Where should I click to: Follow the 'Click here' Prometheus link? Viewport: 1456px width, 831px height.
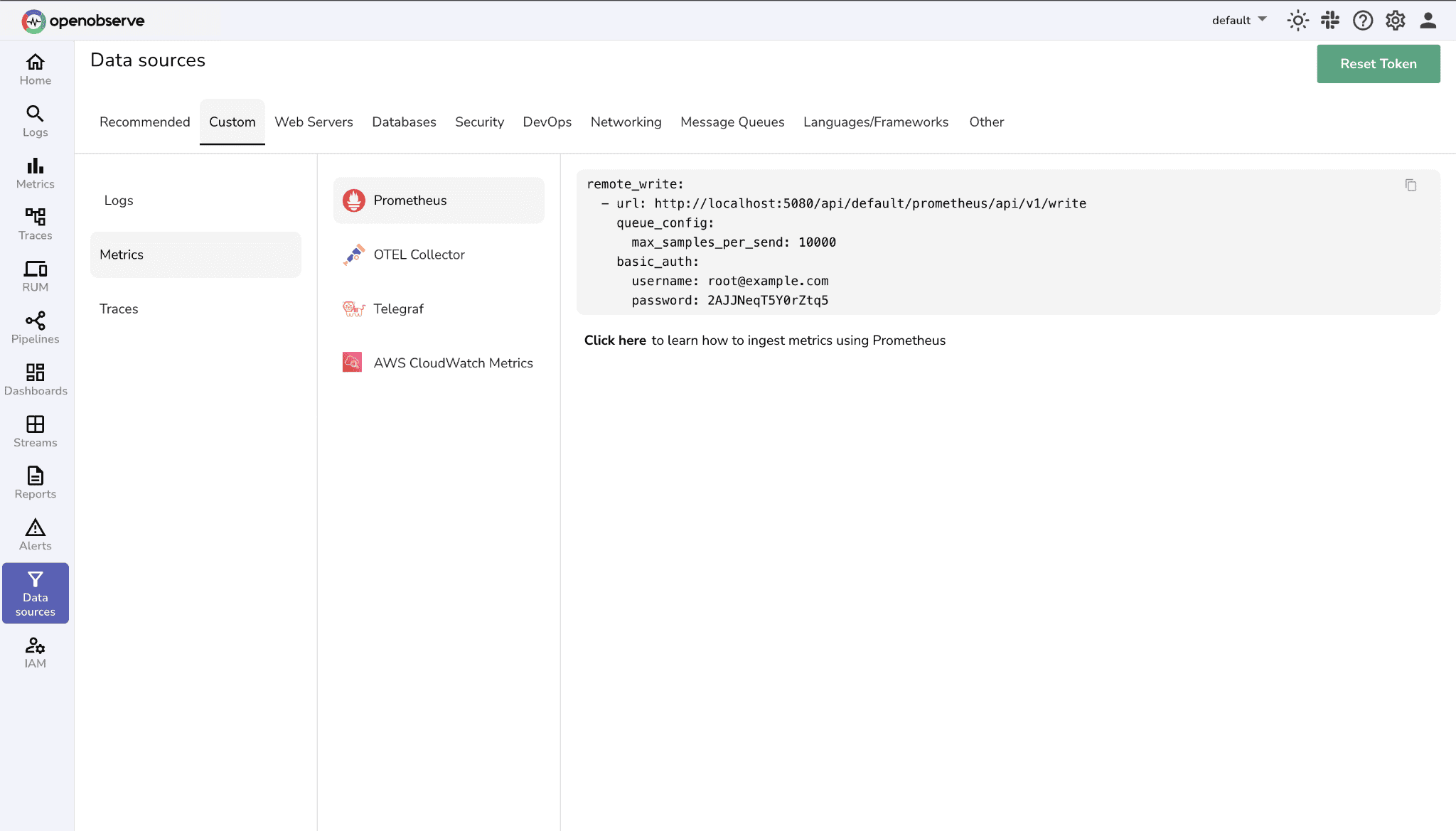(x=615, y=341)
